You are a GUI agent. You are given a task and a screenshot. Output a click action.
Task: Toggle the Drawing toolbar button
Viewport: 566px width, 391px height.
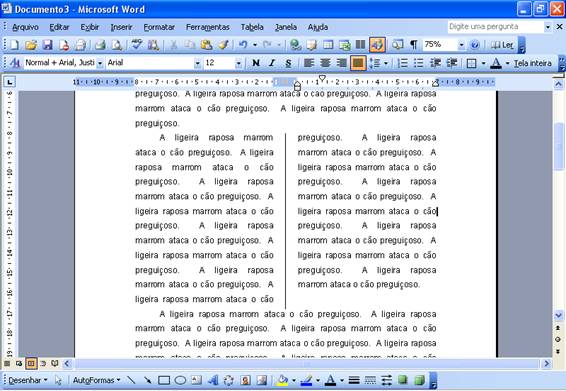377,45
